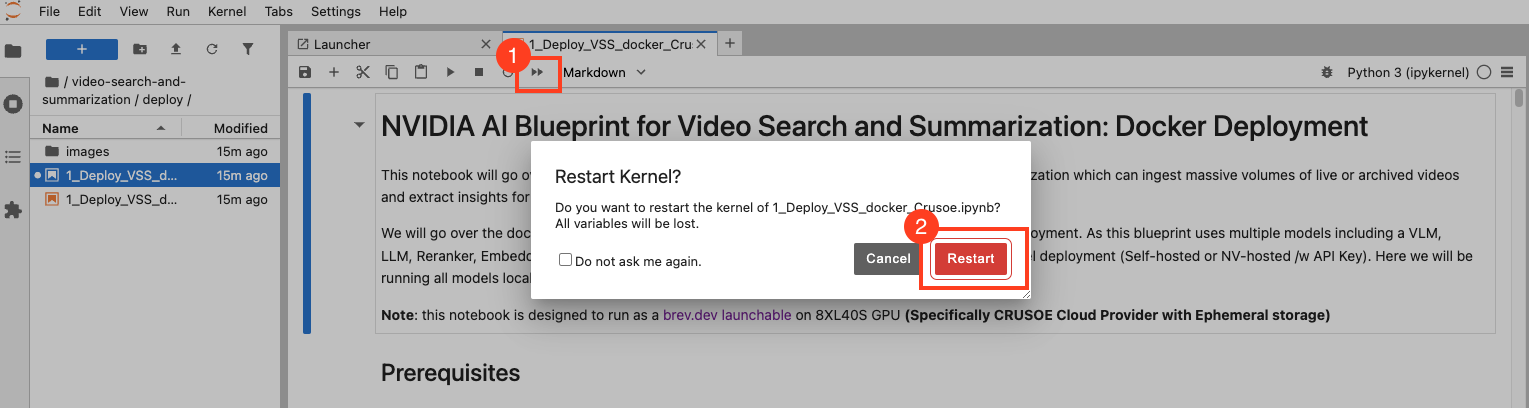Enable the Do not ask me again checkbox
The height and width of the screenshot is (408, 1529).
pyautogui.click(x=566, y=260)
